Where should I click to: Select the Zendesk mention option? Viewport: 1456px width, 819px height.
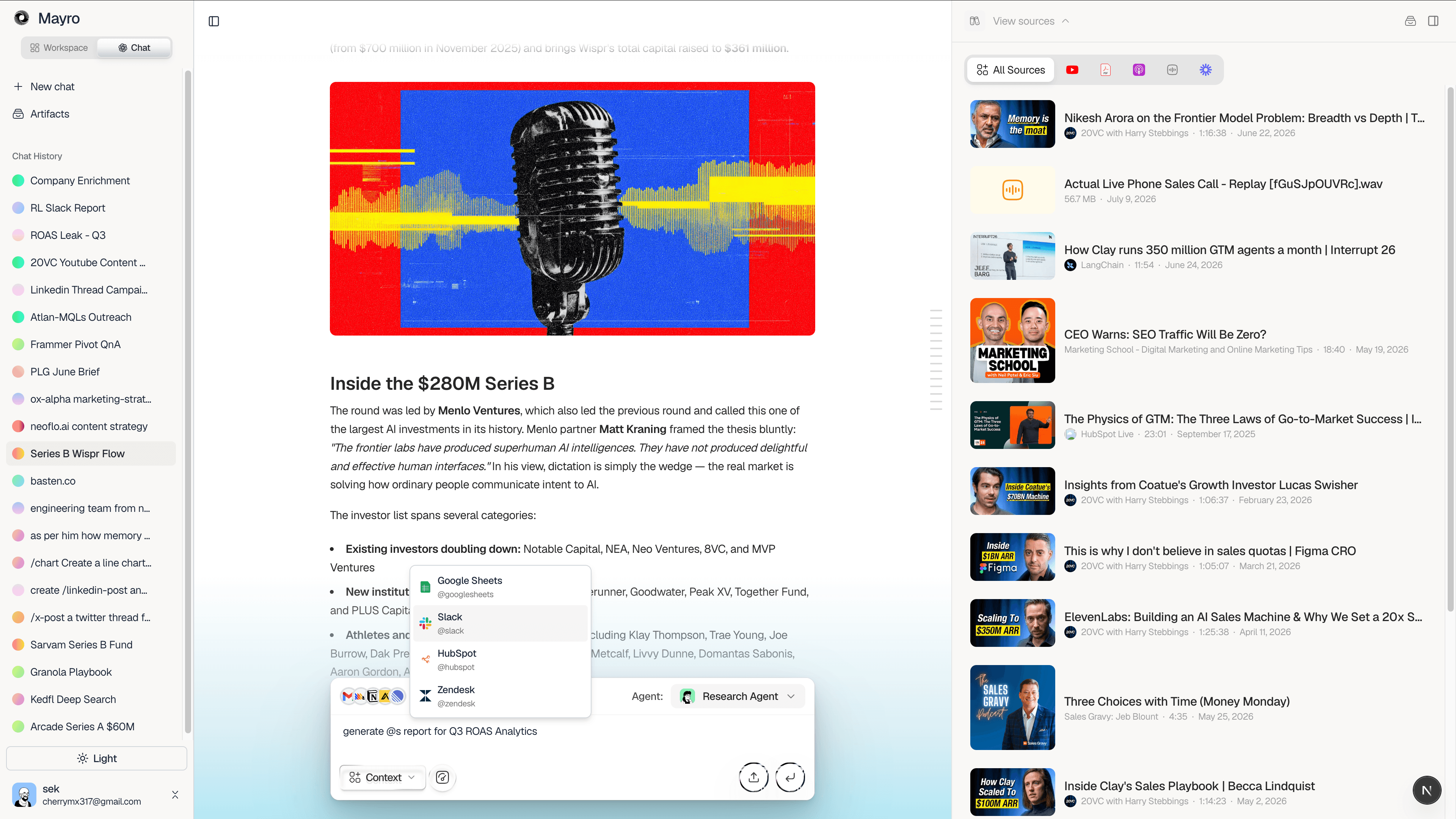point(500,696)
